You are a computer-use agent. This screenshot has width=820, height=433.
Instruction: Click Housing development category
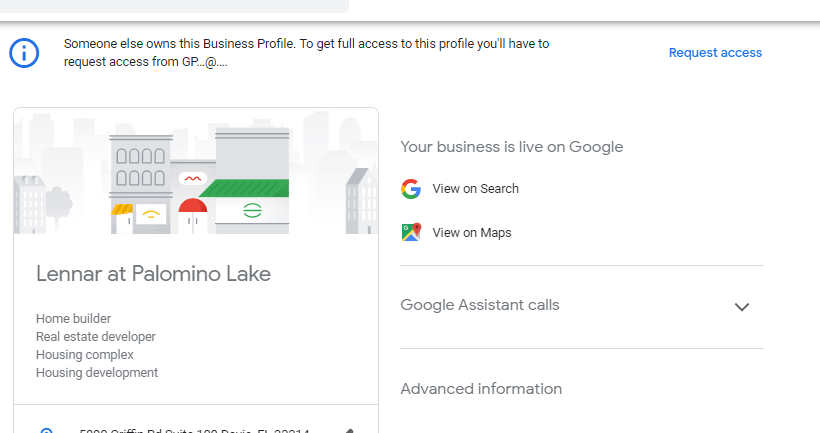point(97,373)
